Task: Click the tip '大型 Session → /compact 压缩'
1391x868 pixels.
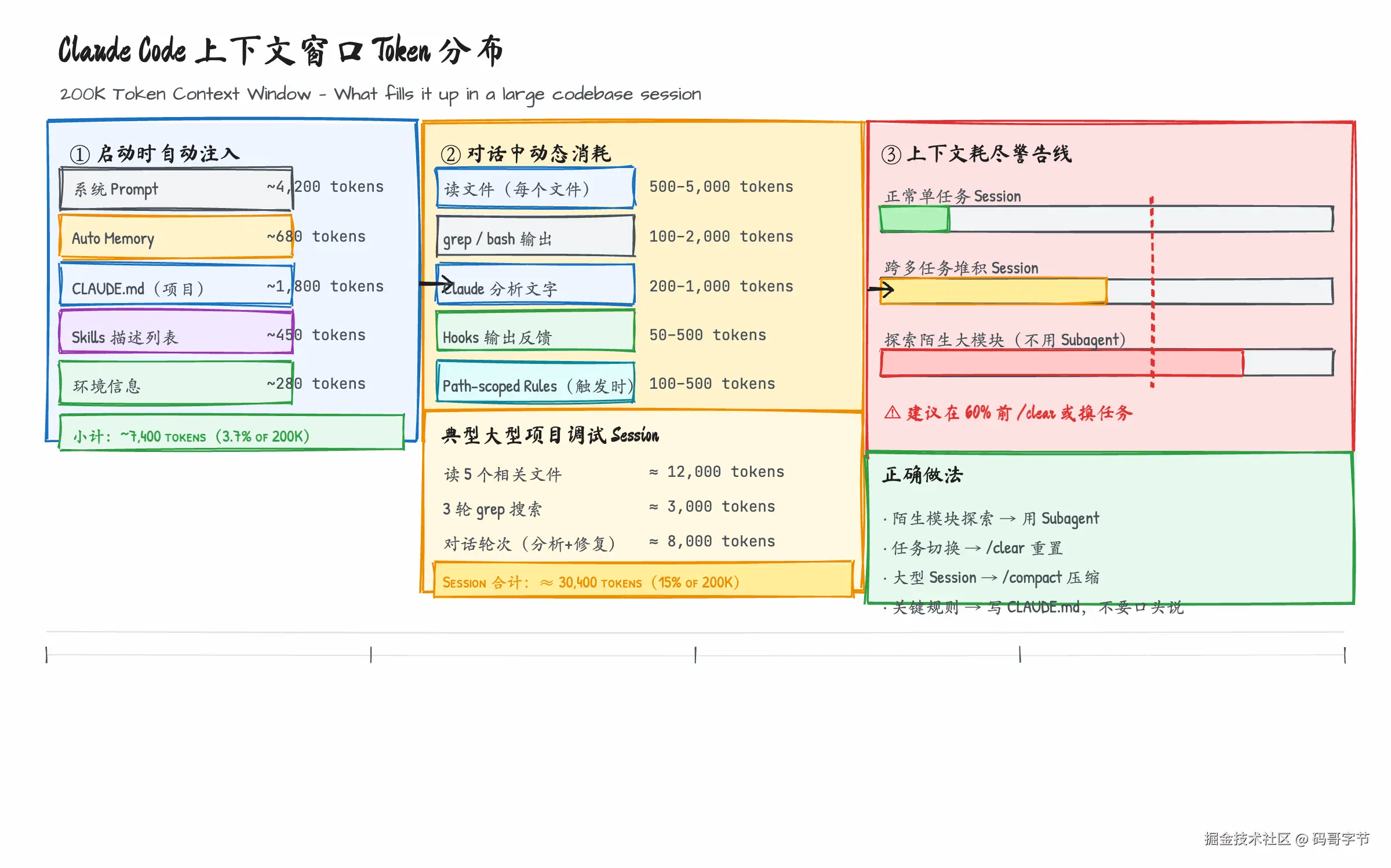Action: click(x=992, y=578)
